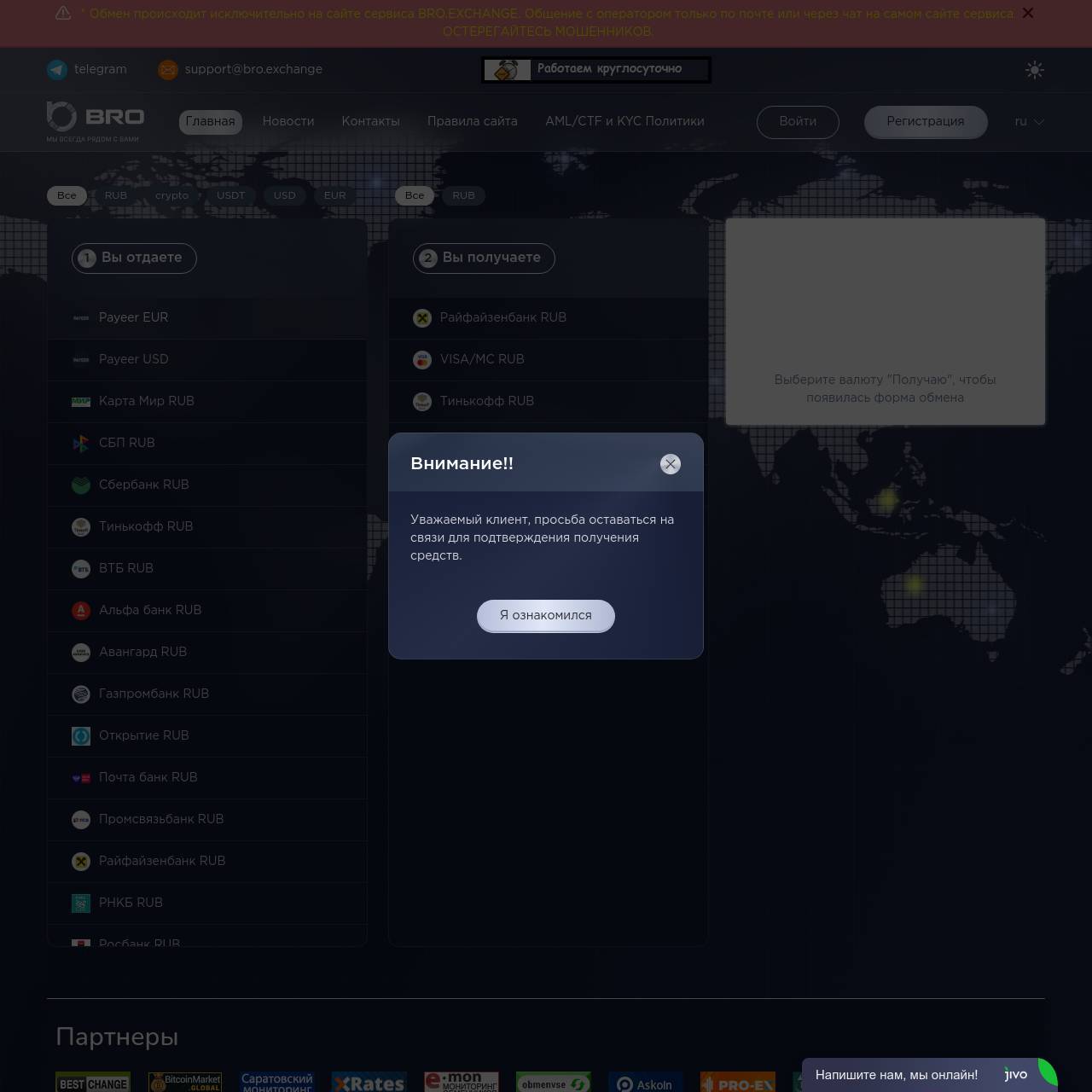Select the Альфа банк RUB icon
The width and height of the screenshot is (1092, 1092).
[81, 610]
